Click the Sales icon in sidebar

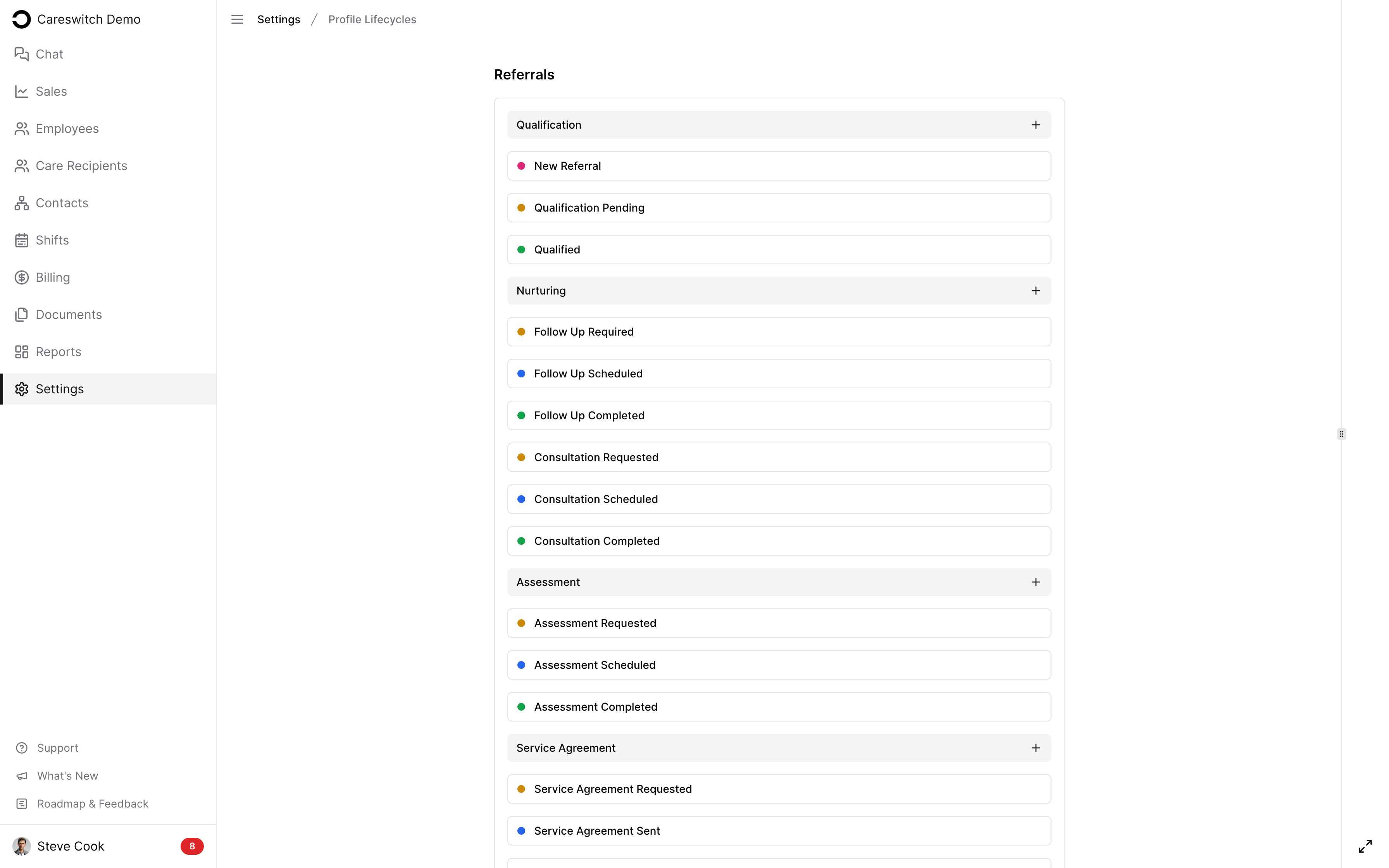pyautogui.click(x=22, y=91)
